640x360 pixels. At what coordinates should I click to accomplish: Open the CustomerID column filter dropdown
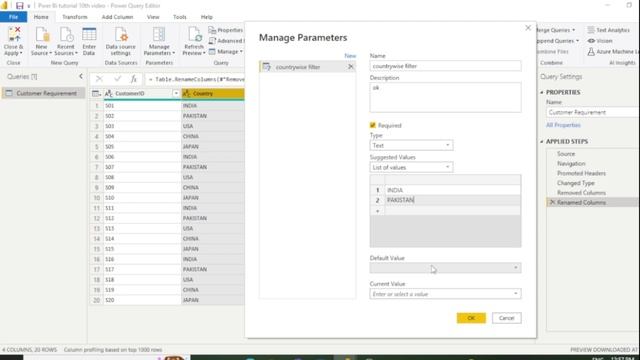tap(176, 93)
